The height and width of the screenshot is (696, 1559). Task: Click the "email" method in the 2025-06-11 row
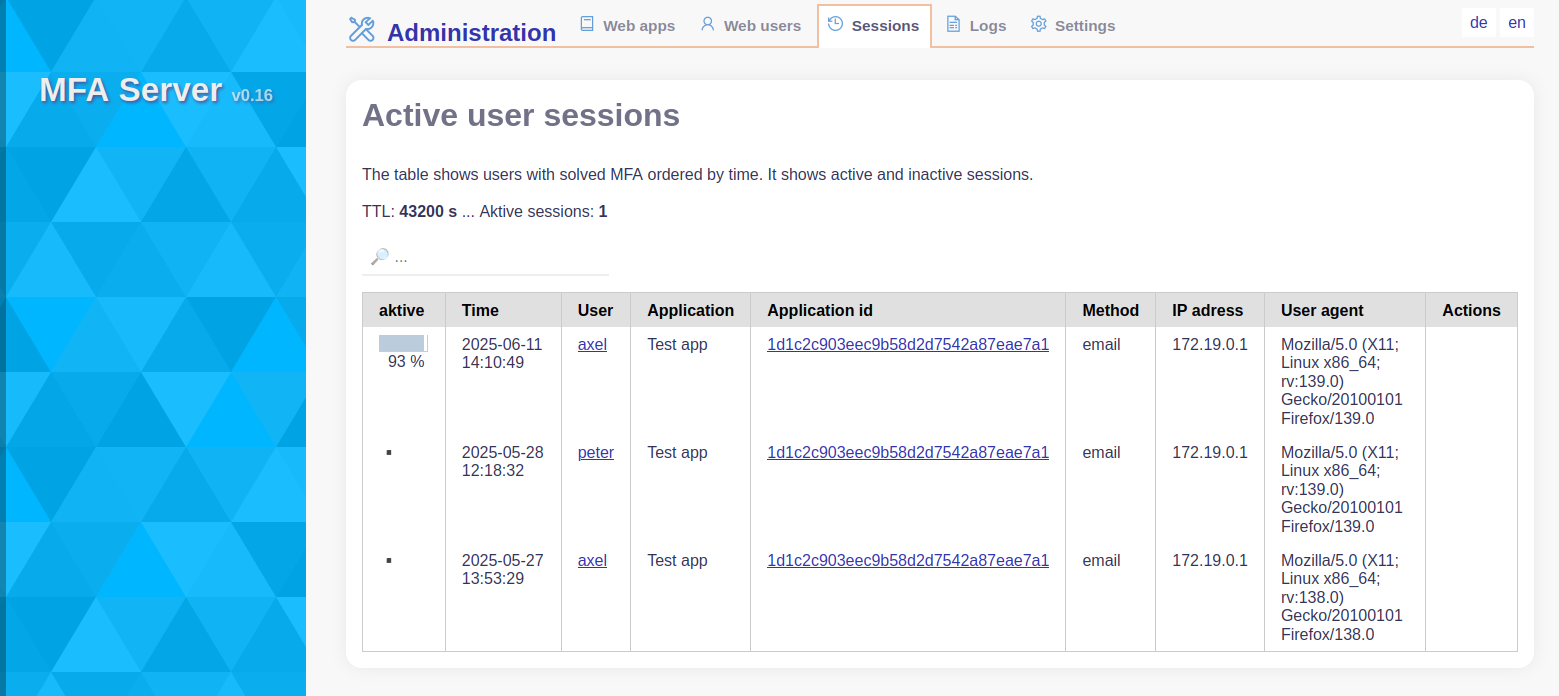click(1101, 345)
